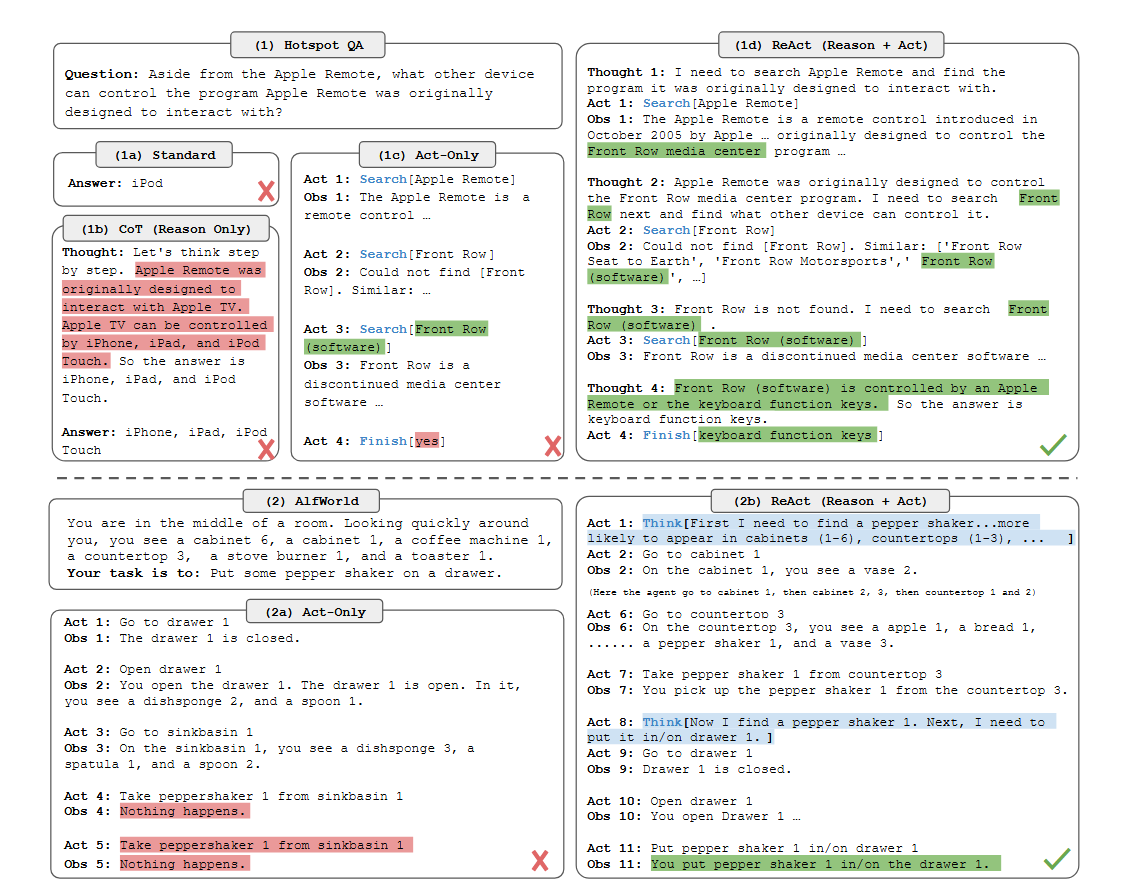Click 'Answer: iPhone, iPad, iPod Touch' in CoT panel
The width and height of the screenshot is (1135, 889).
coord(164,441)
